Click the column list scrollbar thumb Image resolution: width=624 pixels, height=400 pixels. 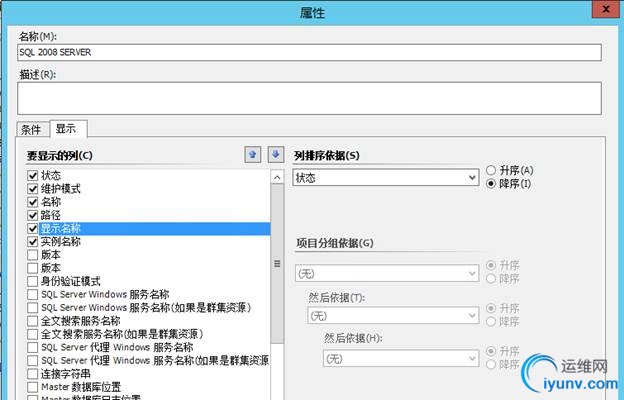pyautogui.click(x=277, y=263)
